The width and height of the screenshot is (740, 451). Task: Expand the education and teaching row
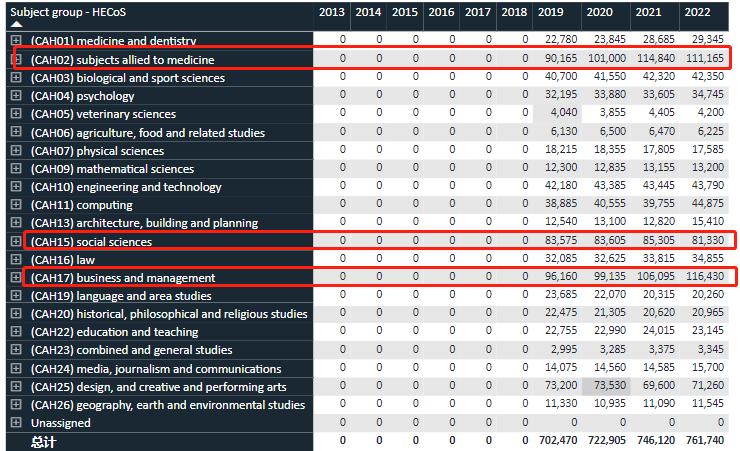(16, 332)
